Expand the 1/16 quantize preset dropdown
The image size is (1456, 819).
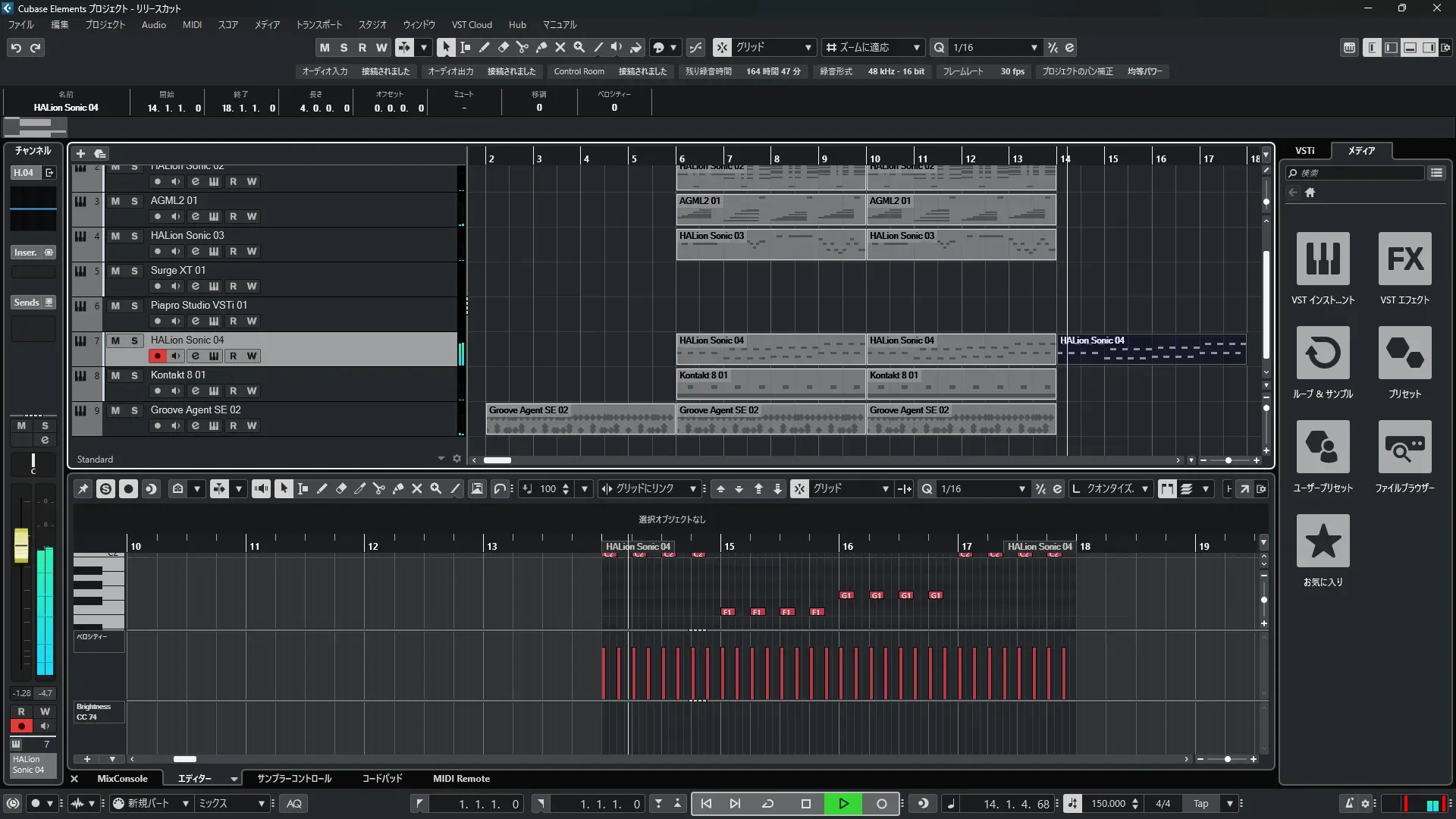pos(1034,48)
